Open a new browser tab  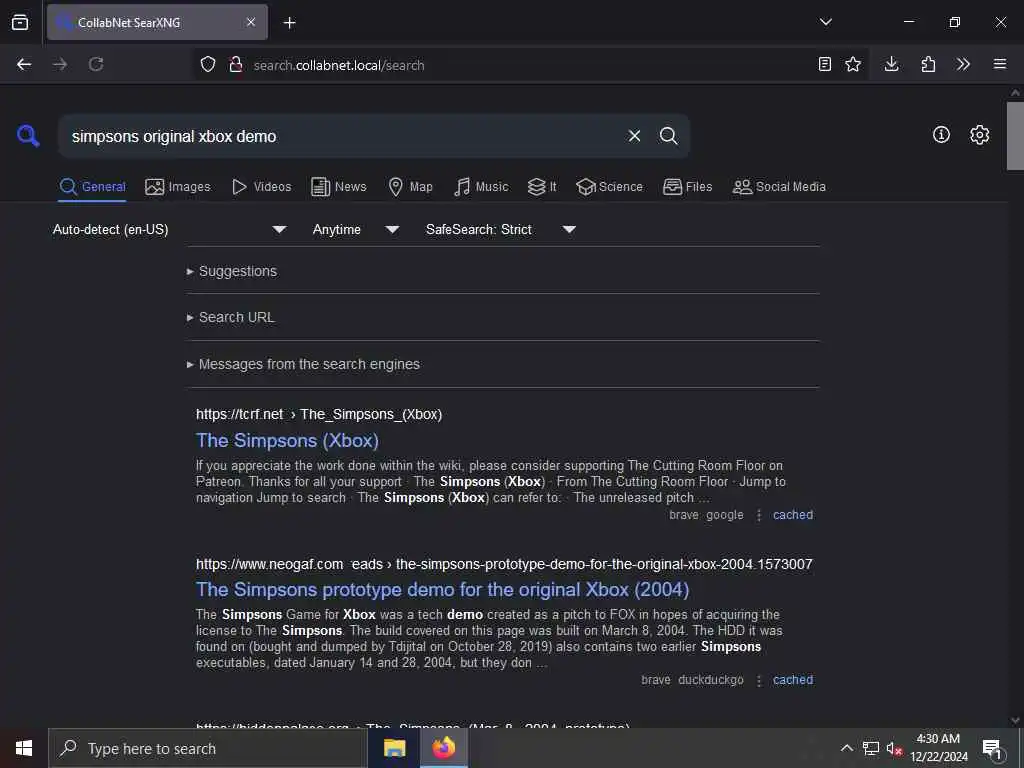click(289, 23)
